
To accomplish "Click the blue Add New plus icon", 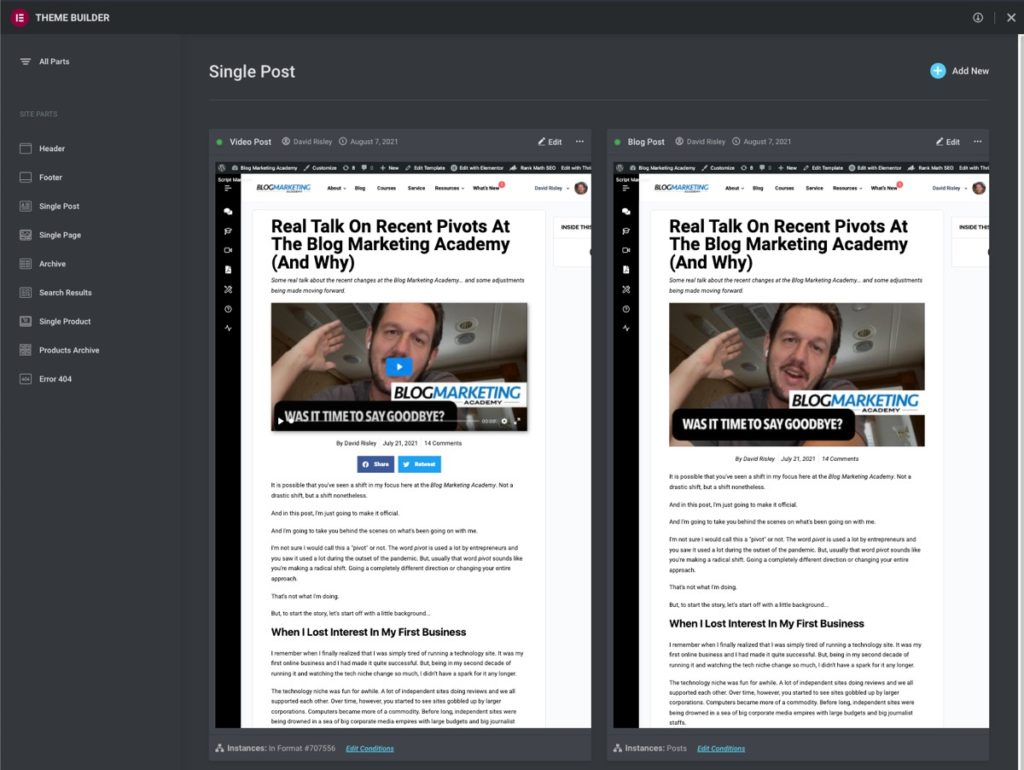I will [938, 71].
